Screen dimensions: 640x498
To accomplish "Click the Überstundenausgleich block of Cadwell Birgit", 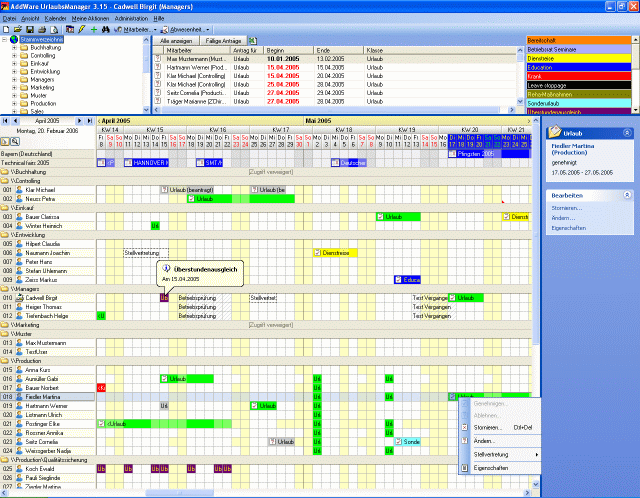I will [x=164, y=298].
